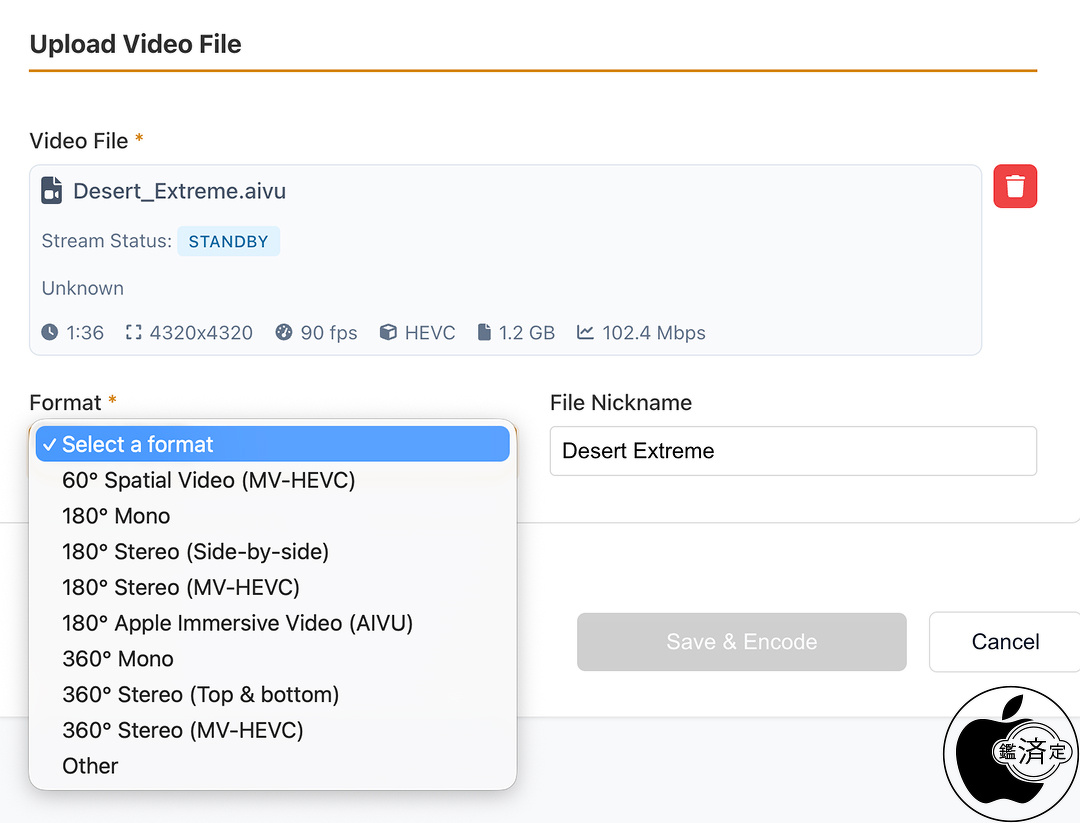Click the bitrate chart icon
1080x823 pixels.
586,333
